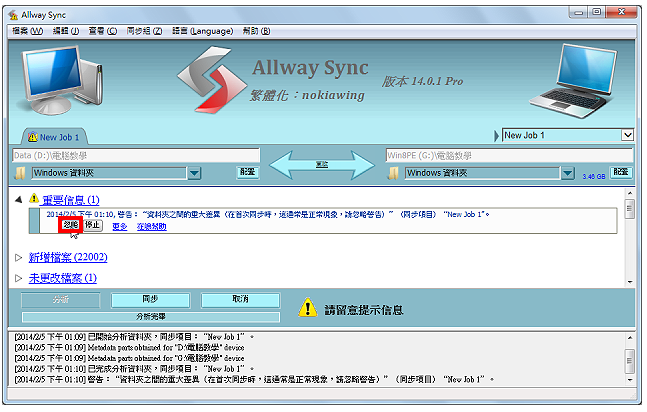Click the Allway Sync logo

tap(212, 80)
